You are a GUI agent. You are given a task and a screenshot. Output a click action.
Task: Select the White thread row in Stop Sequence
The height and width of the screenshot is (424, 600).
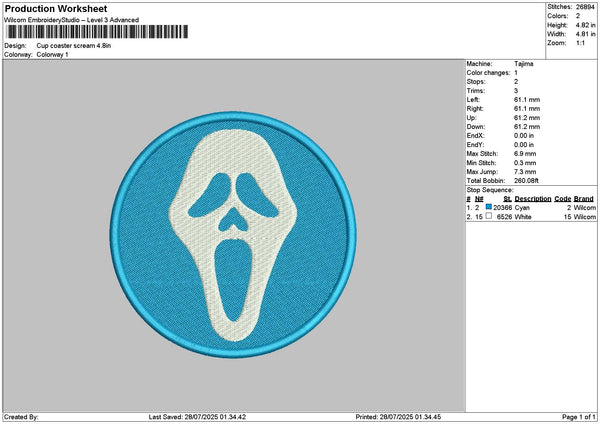(532, 216)
